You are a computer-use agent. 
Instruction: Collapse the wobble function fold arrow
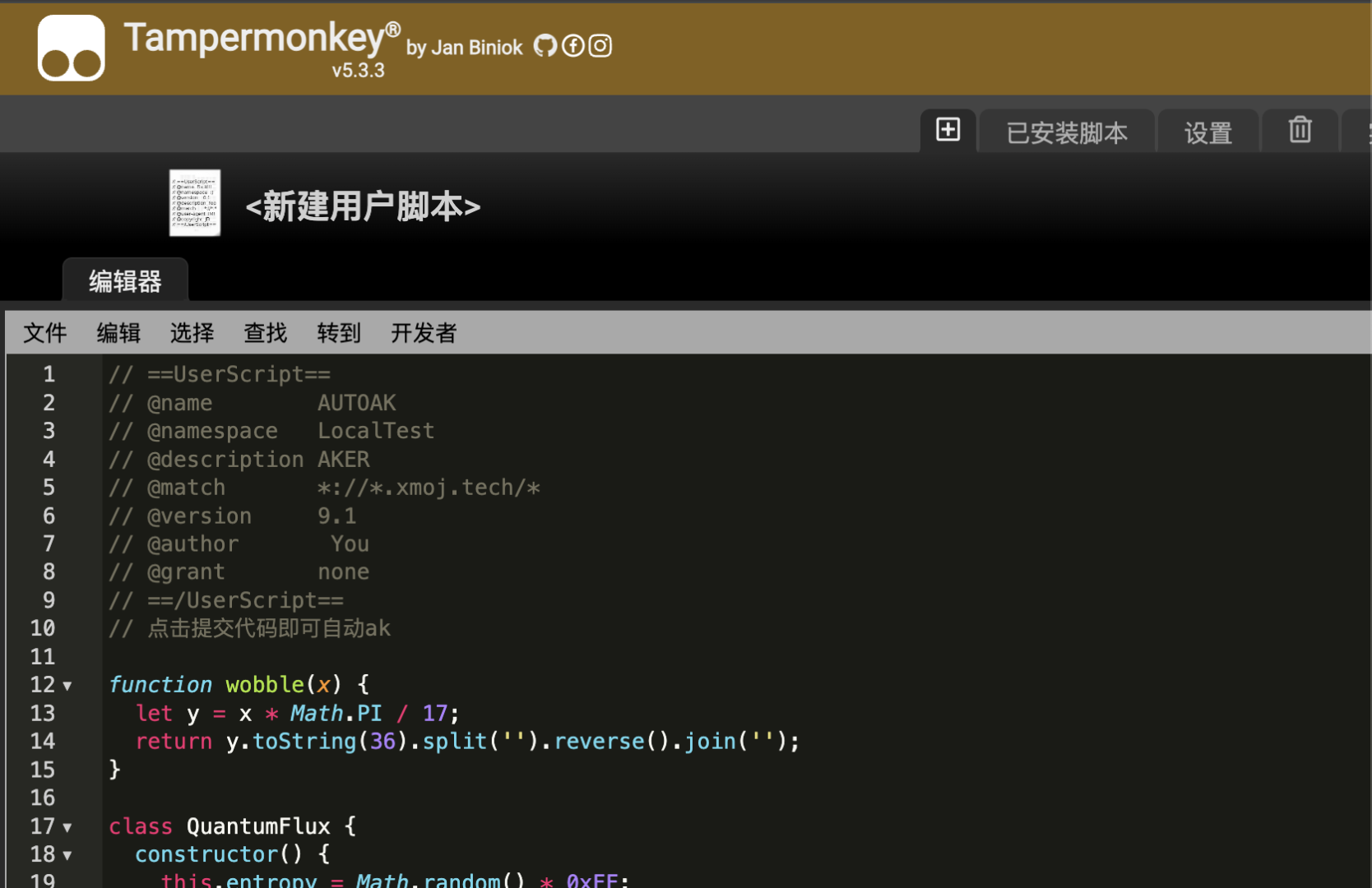[x=67, y=686]
